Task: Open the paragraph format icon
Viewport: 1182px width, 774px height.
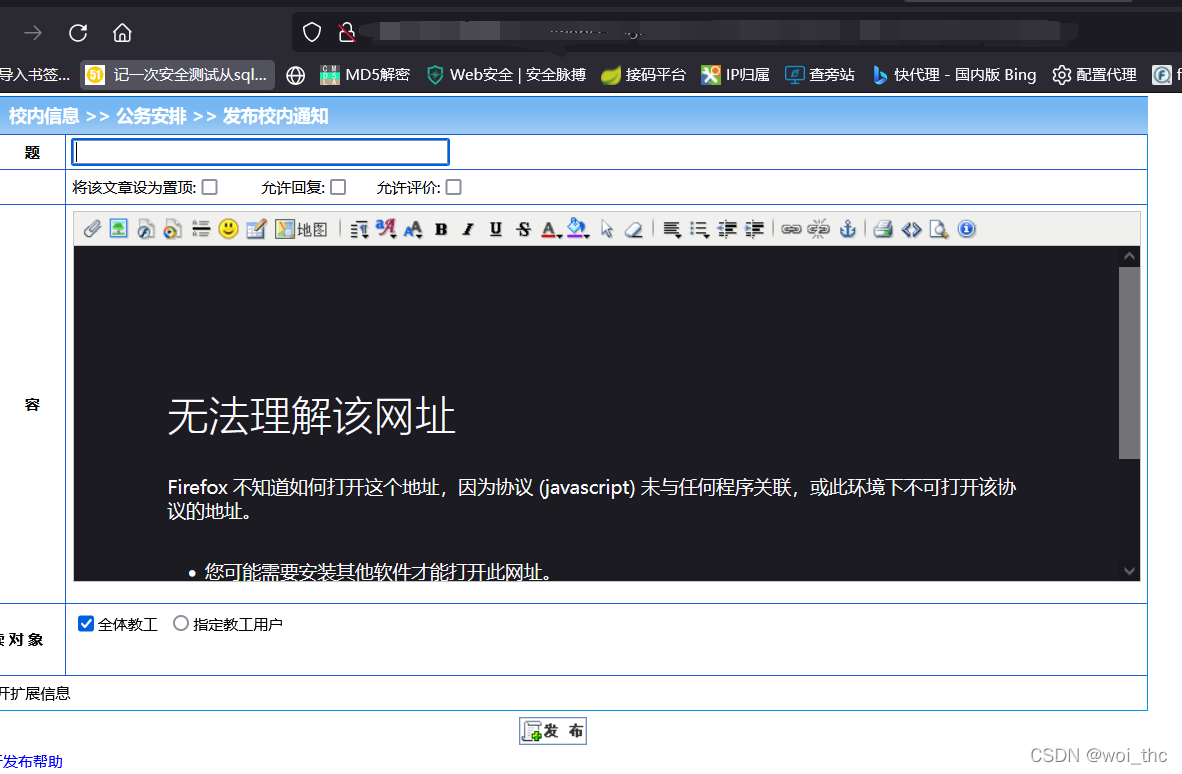Action: (360, 229)
